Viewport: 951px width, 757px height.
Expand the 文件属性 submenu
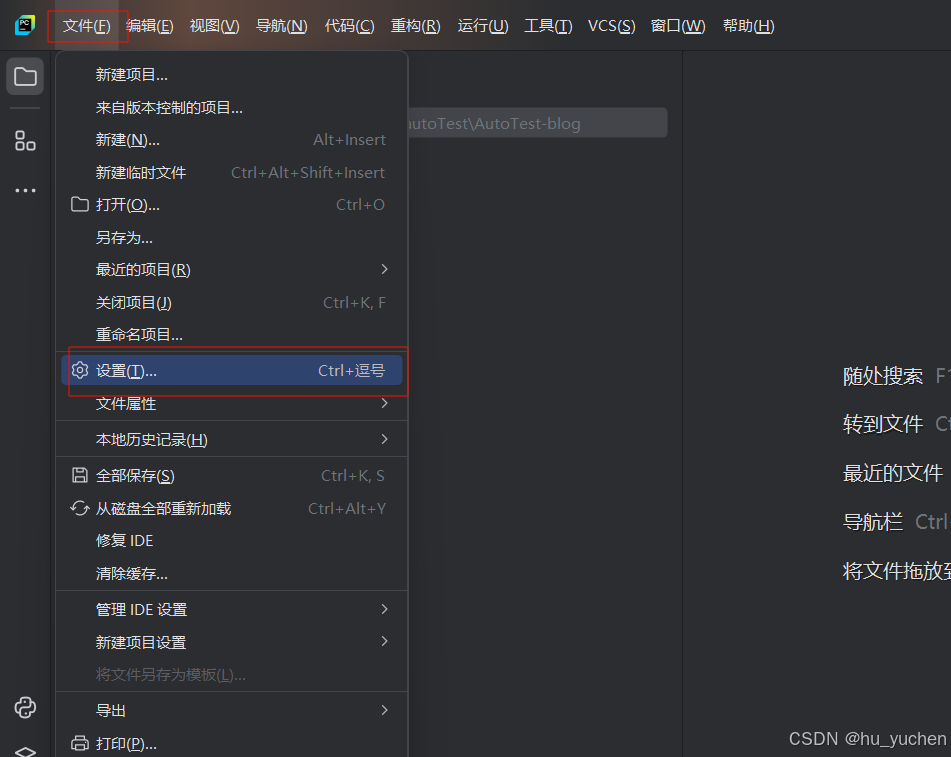click(x=385, y=403)
